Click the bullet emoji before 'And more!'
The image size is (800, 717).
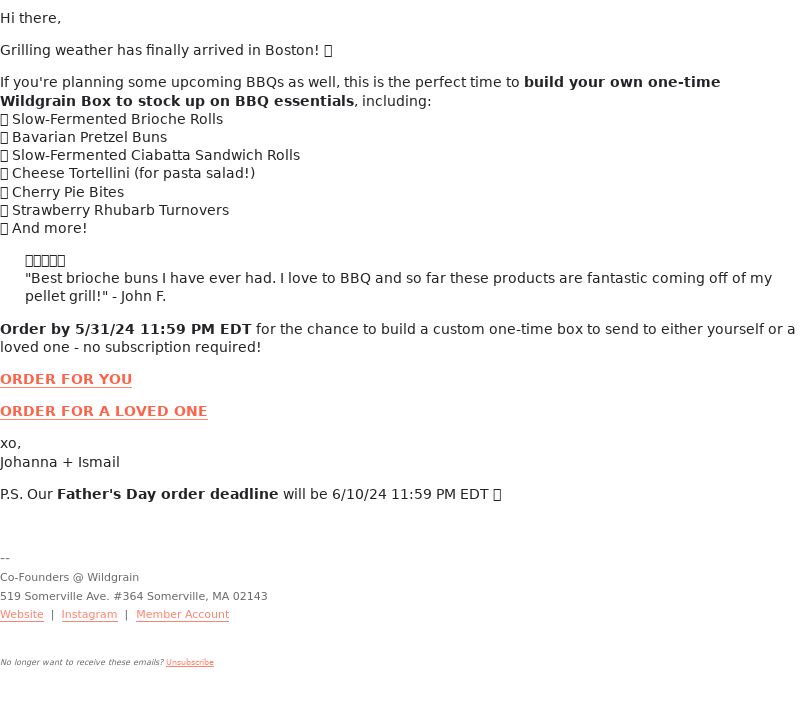click(x=4, y=229)
